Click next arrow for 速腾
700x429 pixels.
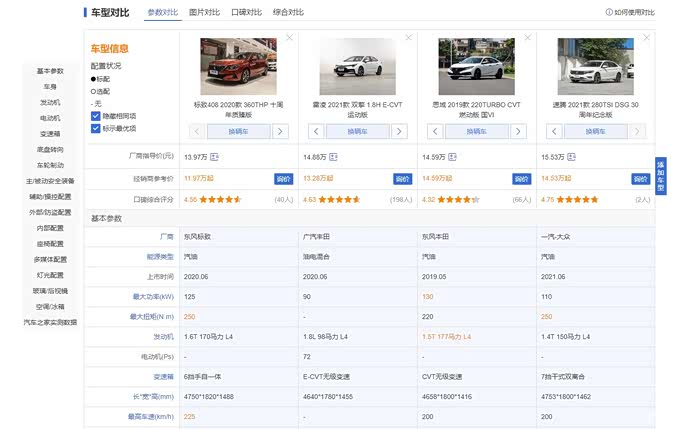[x=637, y=131]
